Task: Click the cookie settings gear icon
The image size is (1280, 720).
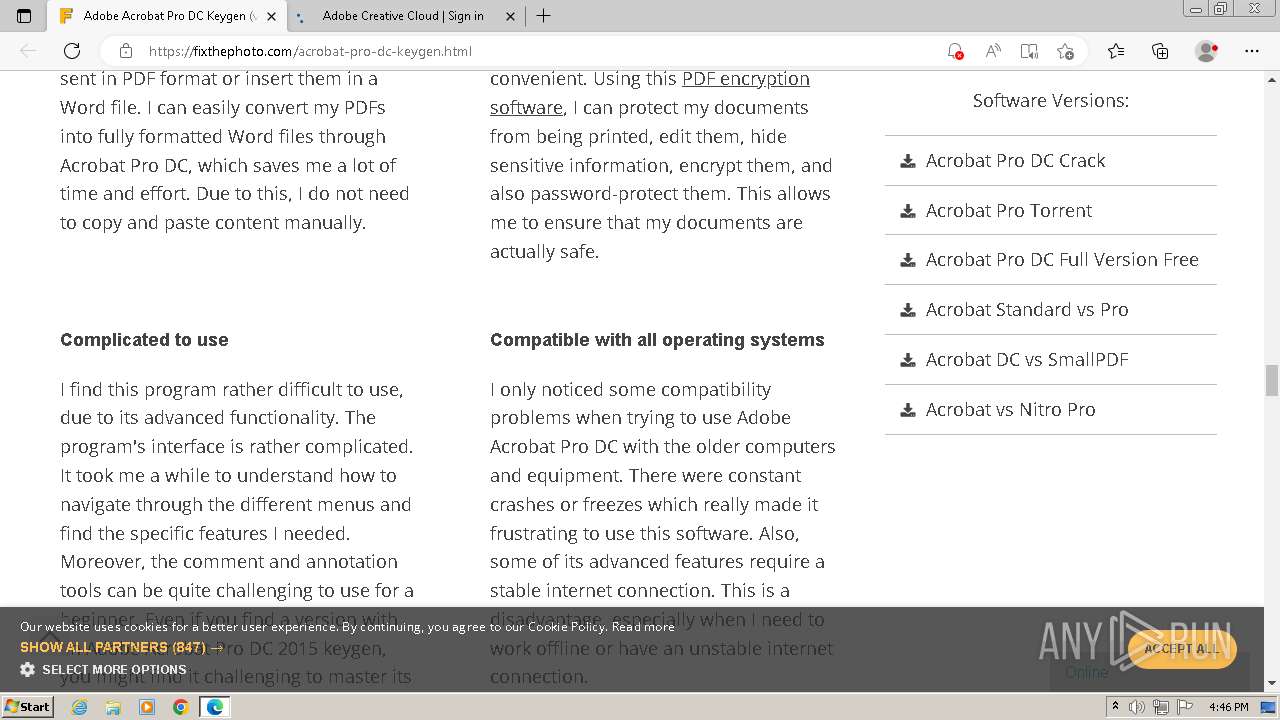Action: pos(28,669)
